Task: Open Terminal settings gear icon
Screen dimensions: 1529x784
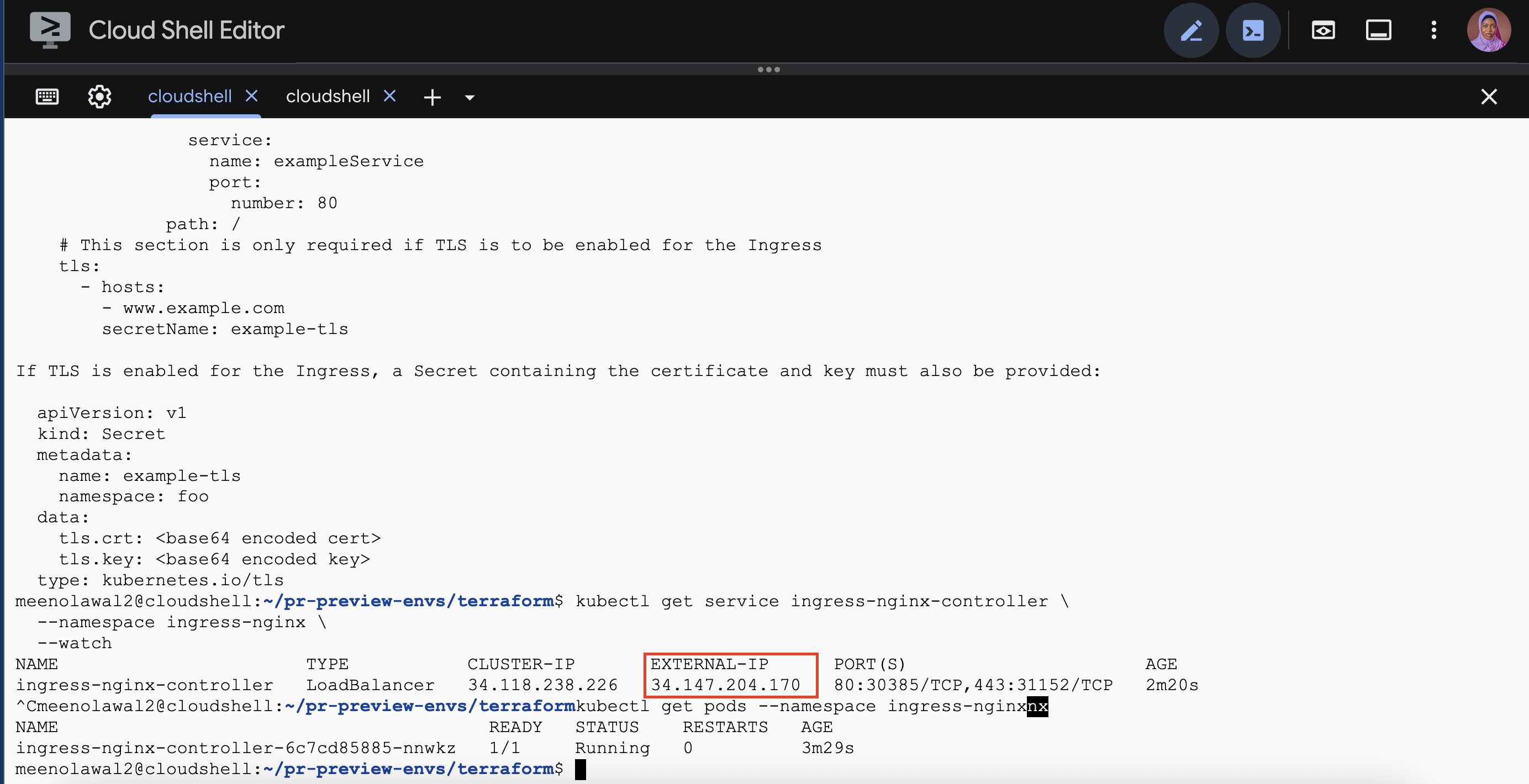Action: (x=100, y=97)
